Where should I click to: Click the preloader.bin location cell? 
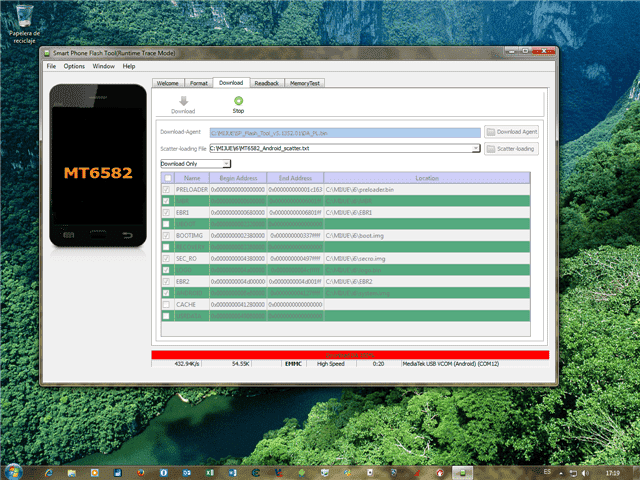click(427, 189)
